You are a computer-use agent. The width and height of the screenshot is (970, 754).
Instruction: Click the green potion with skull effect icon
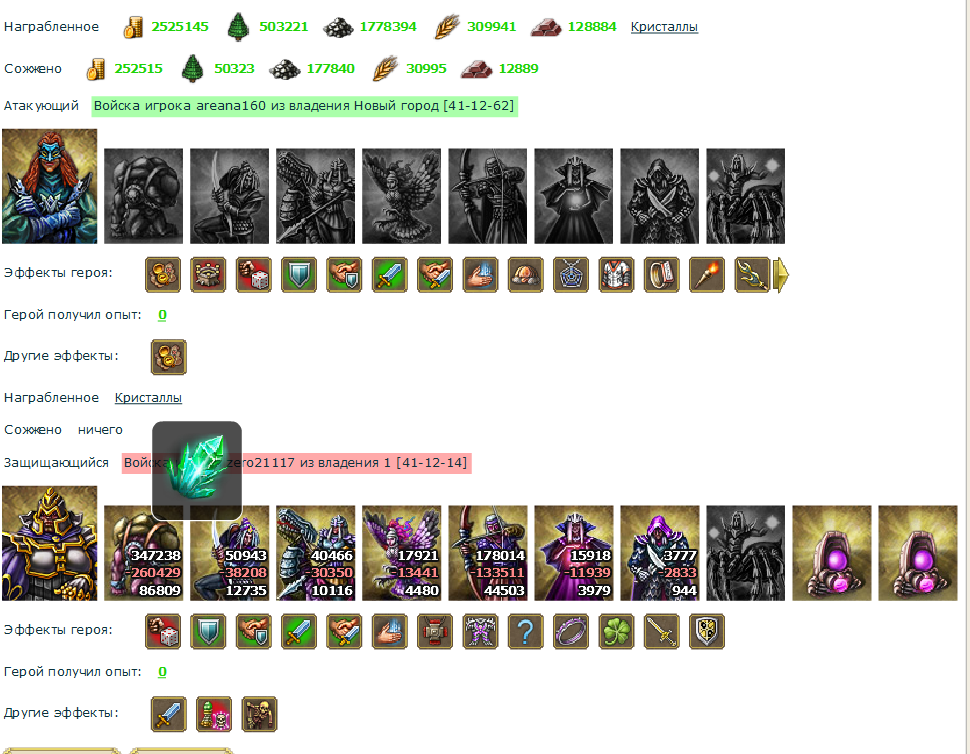click(x=214, y=714)
